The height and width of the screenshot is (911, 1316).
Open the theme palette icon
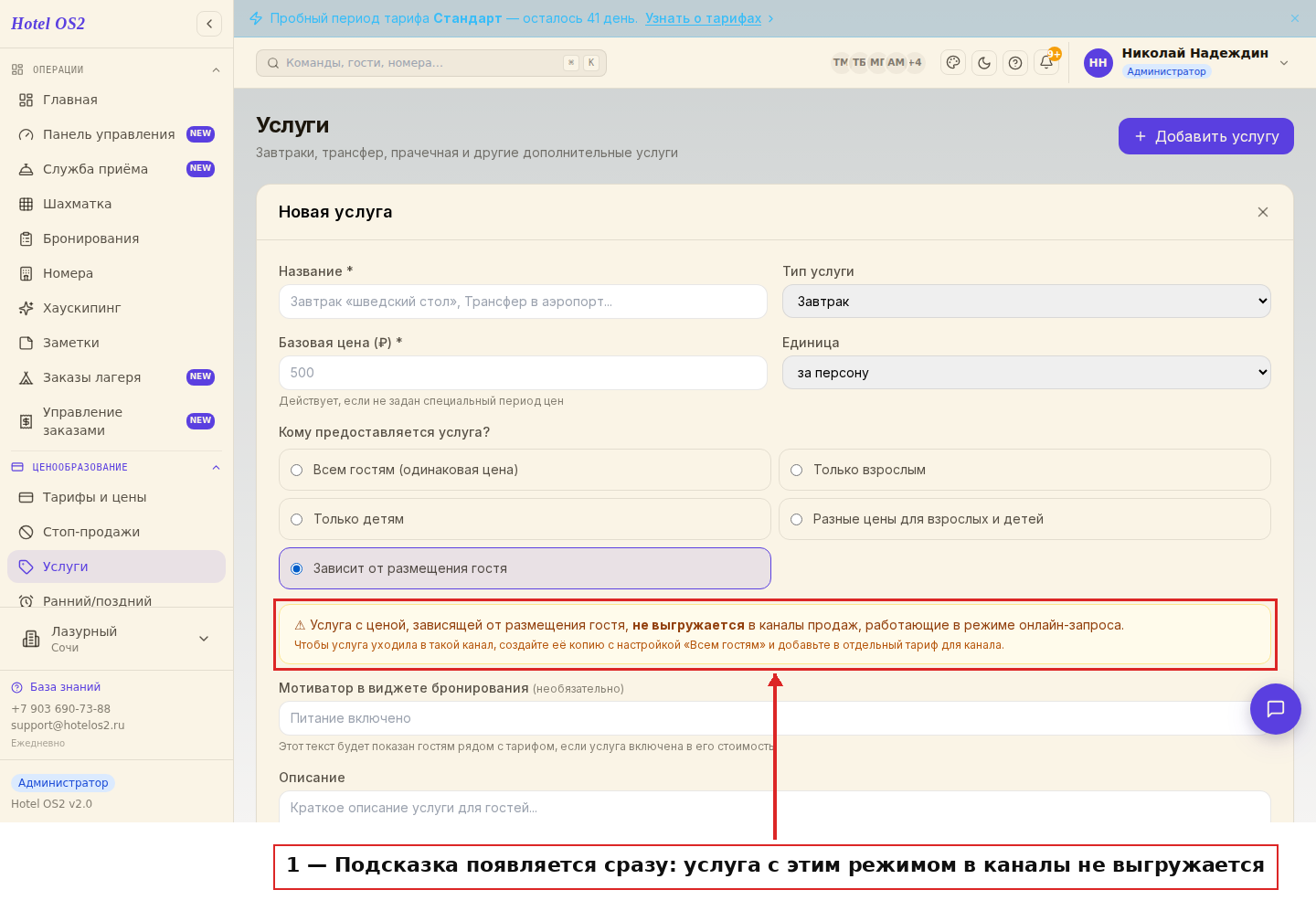tap(953, 63)
